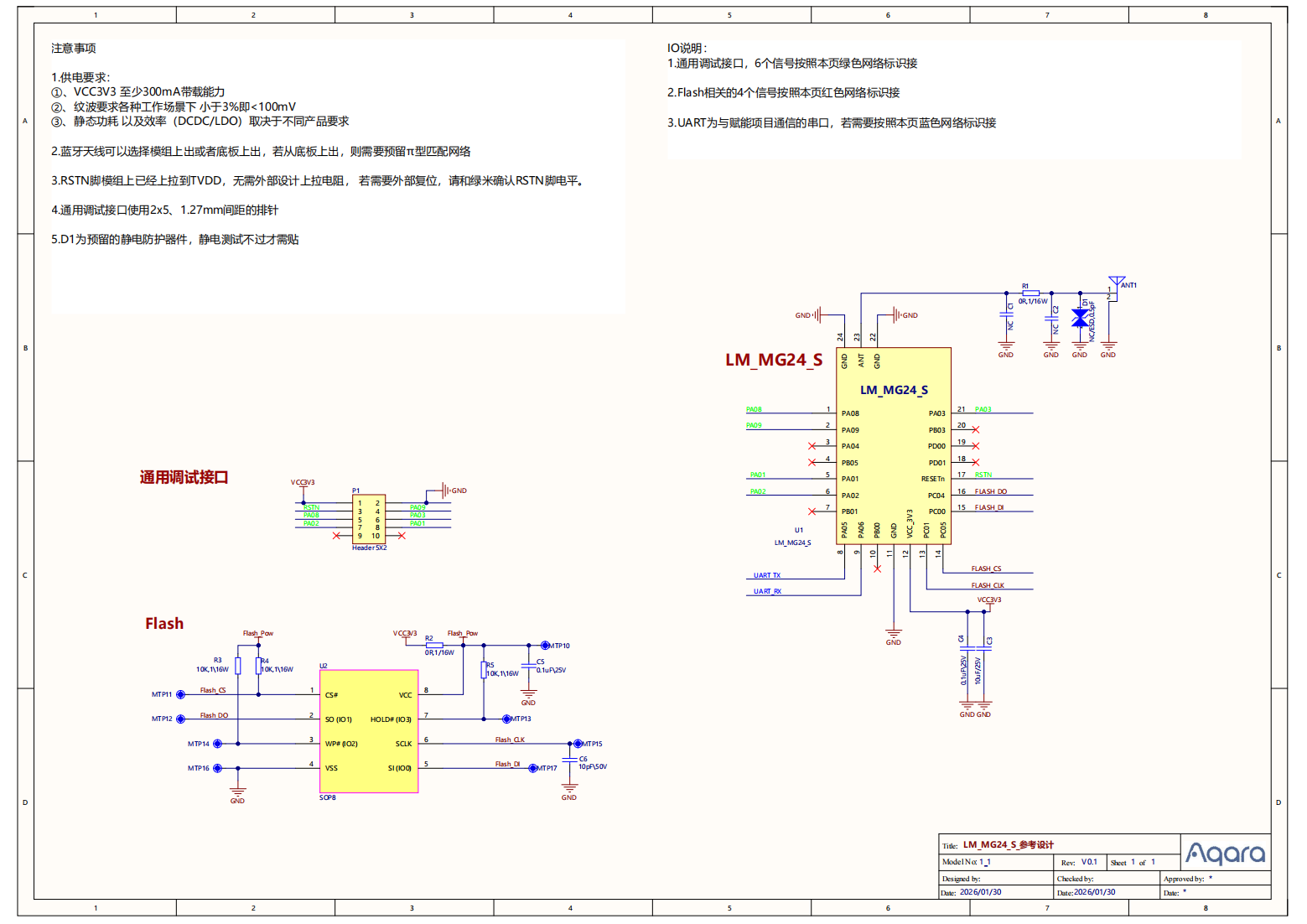Select the P1 Header 5X2 connector
The width and height of the screenshot is (1307, 924).
pos(369,519)
